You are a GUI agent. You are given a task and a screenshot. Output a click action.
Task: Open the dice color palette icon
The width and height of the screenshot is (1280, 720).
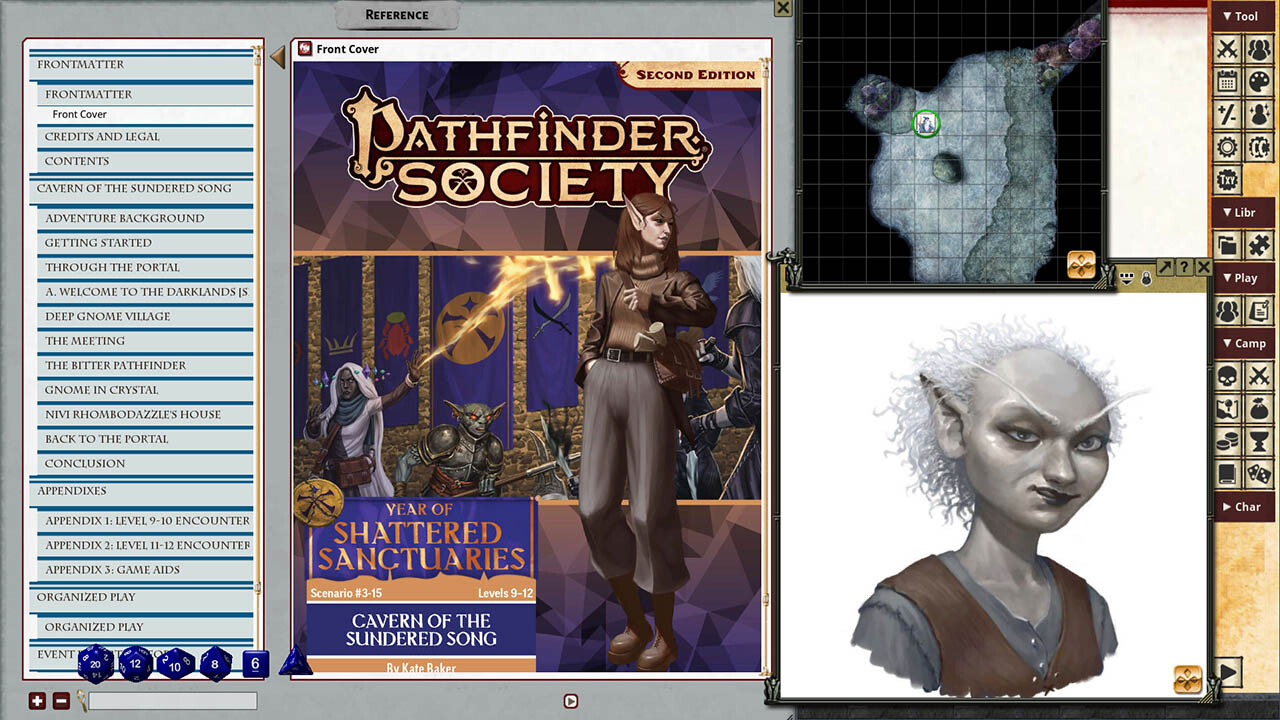[x=1257, y=80]
